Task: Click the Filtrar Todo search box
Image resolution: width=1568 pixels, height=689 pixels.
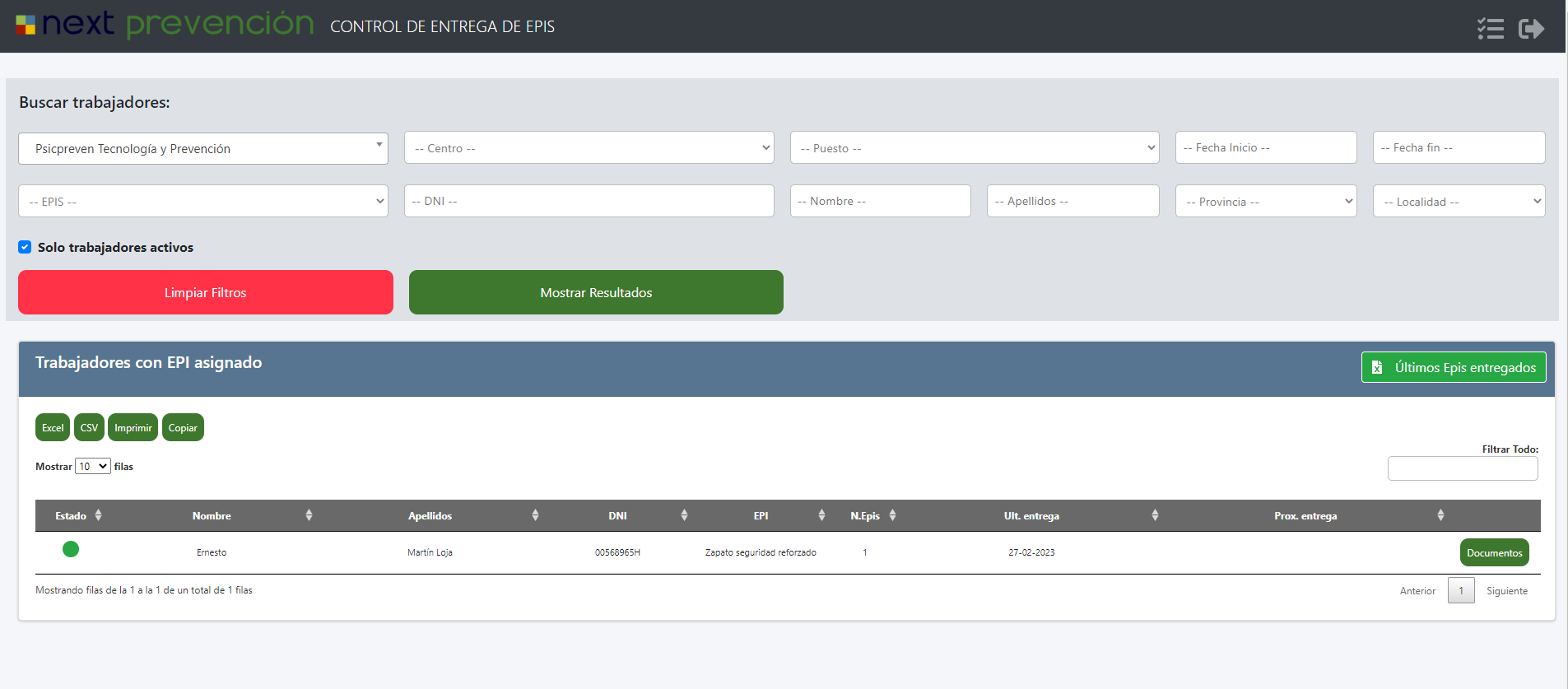Action: point(1463,468)
